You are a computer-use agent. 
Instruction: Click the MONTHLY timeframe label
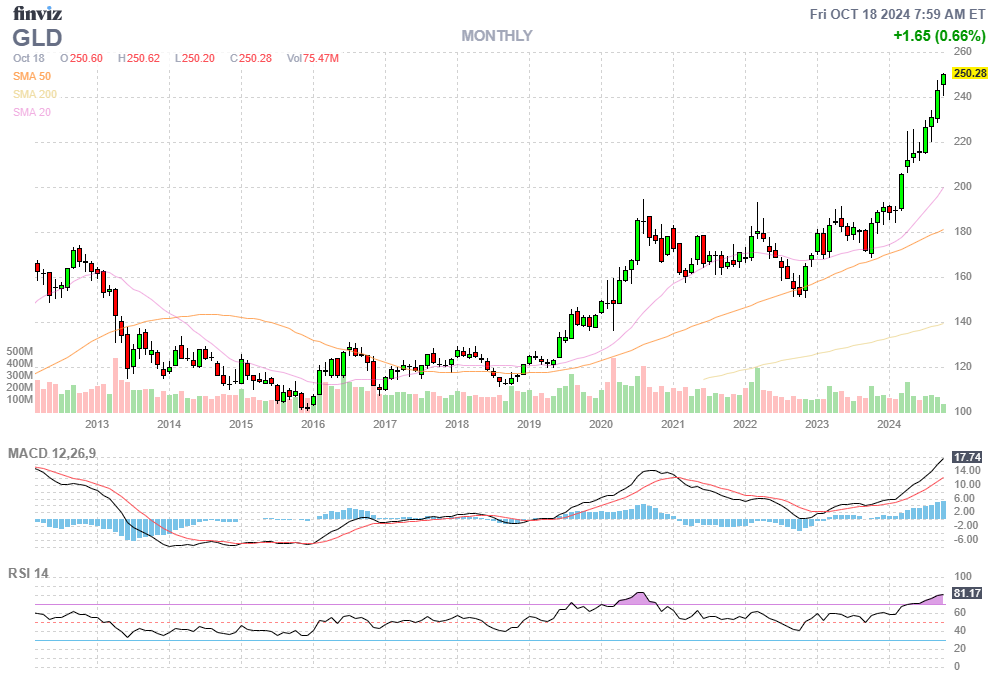[x=497, y=36]
